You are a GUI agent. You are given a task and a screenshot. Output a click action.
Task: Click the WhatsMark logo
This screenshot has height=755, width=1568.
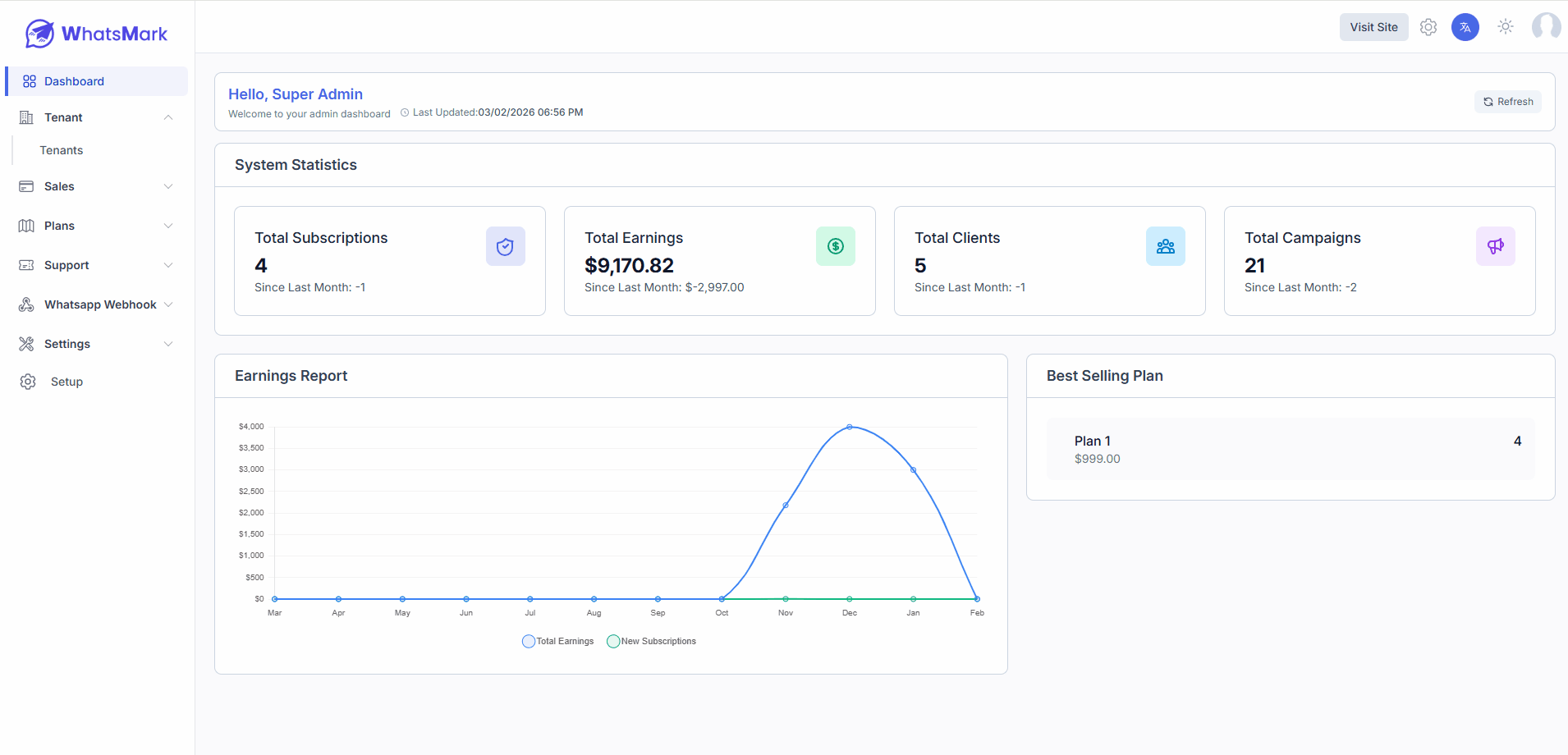pyautogui.click(x=97, y=34)
